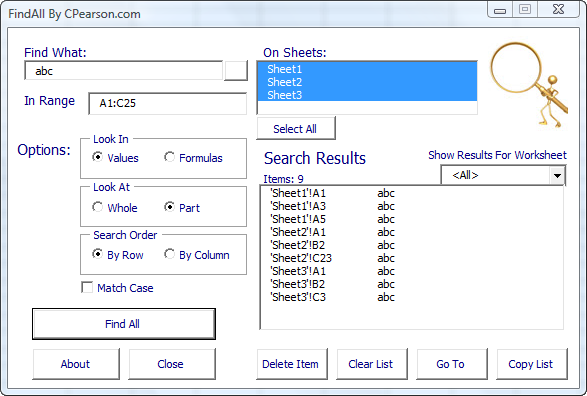Open the About dialog

[76, 364]
